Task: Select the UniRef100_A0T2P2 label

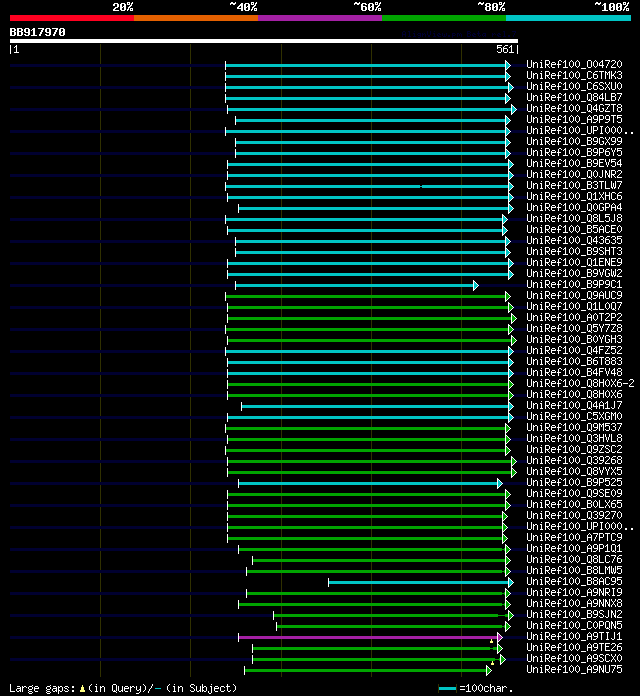Action: click(574, 317)
